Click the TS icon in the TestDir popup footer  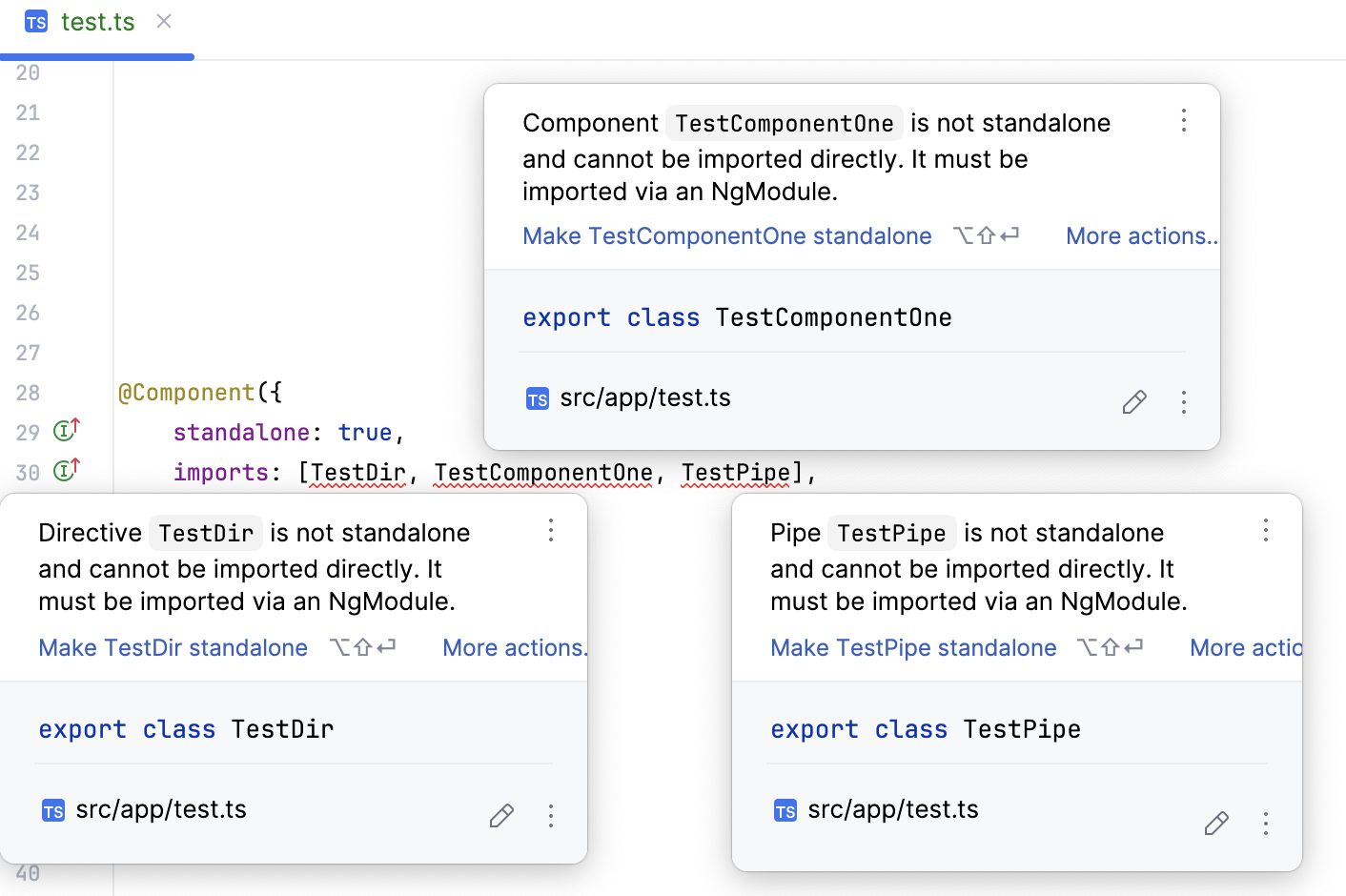pyautogui.click(x=52, y=810)
